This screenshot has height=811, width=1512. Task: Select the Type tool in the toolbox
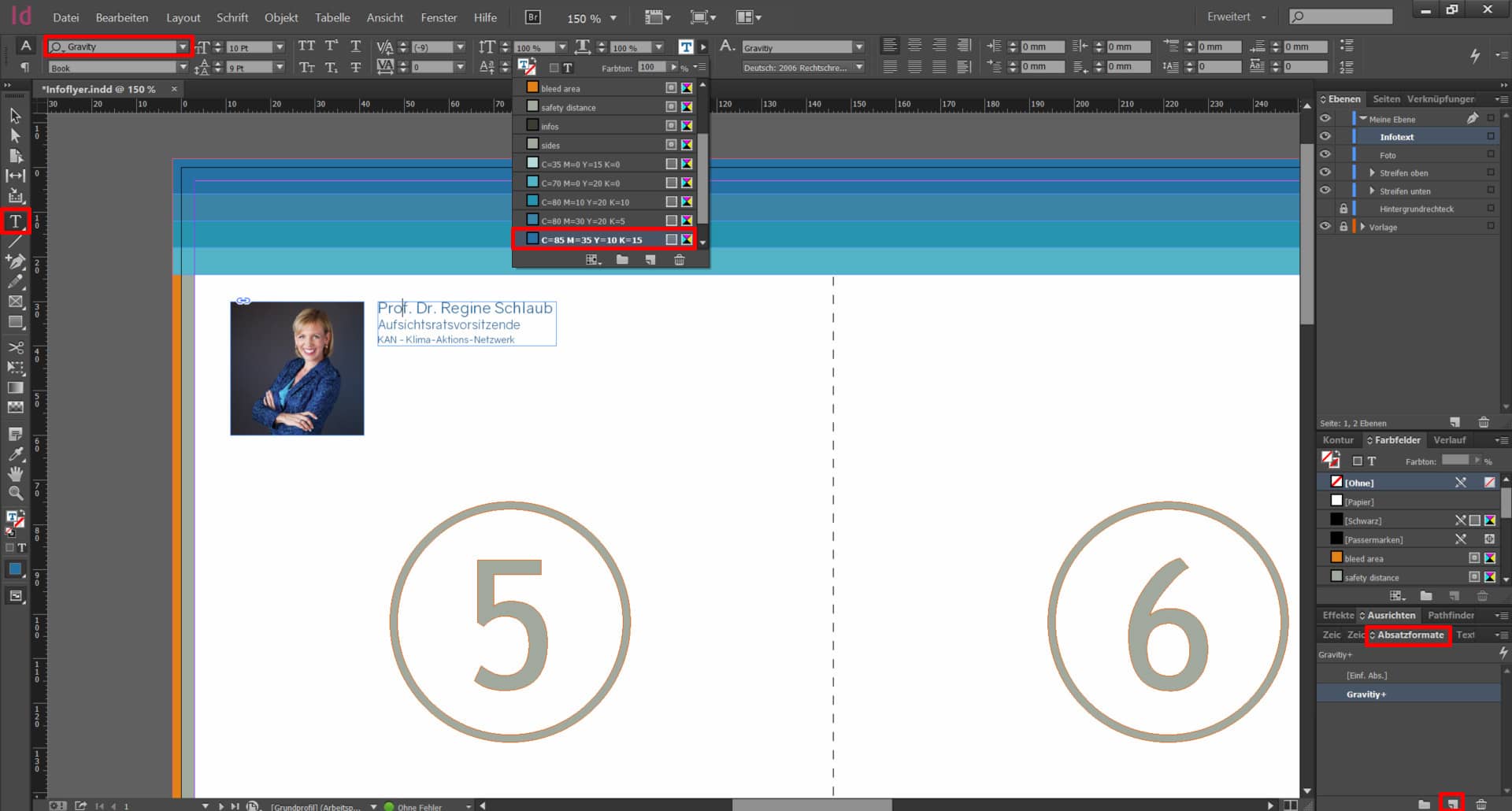(15, 222)
